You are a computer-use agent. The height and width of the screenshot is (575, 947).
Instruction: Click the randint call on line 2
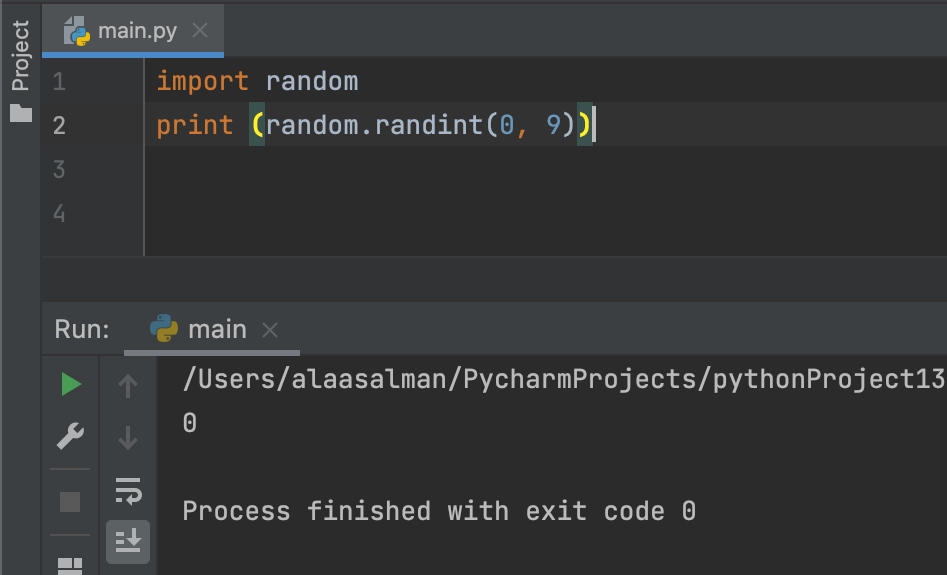click(428, 125)
